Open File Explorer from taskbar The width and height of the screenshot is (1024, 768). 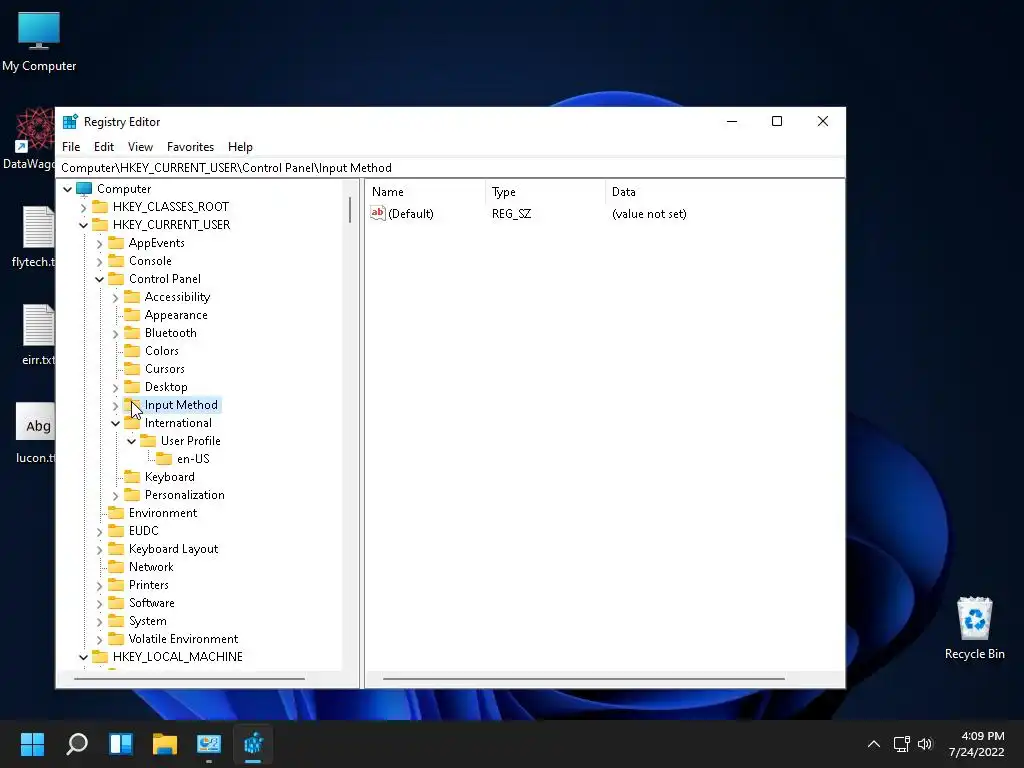point(165,744)
